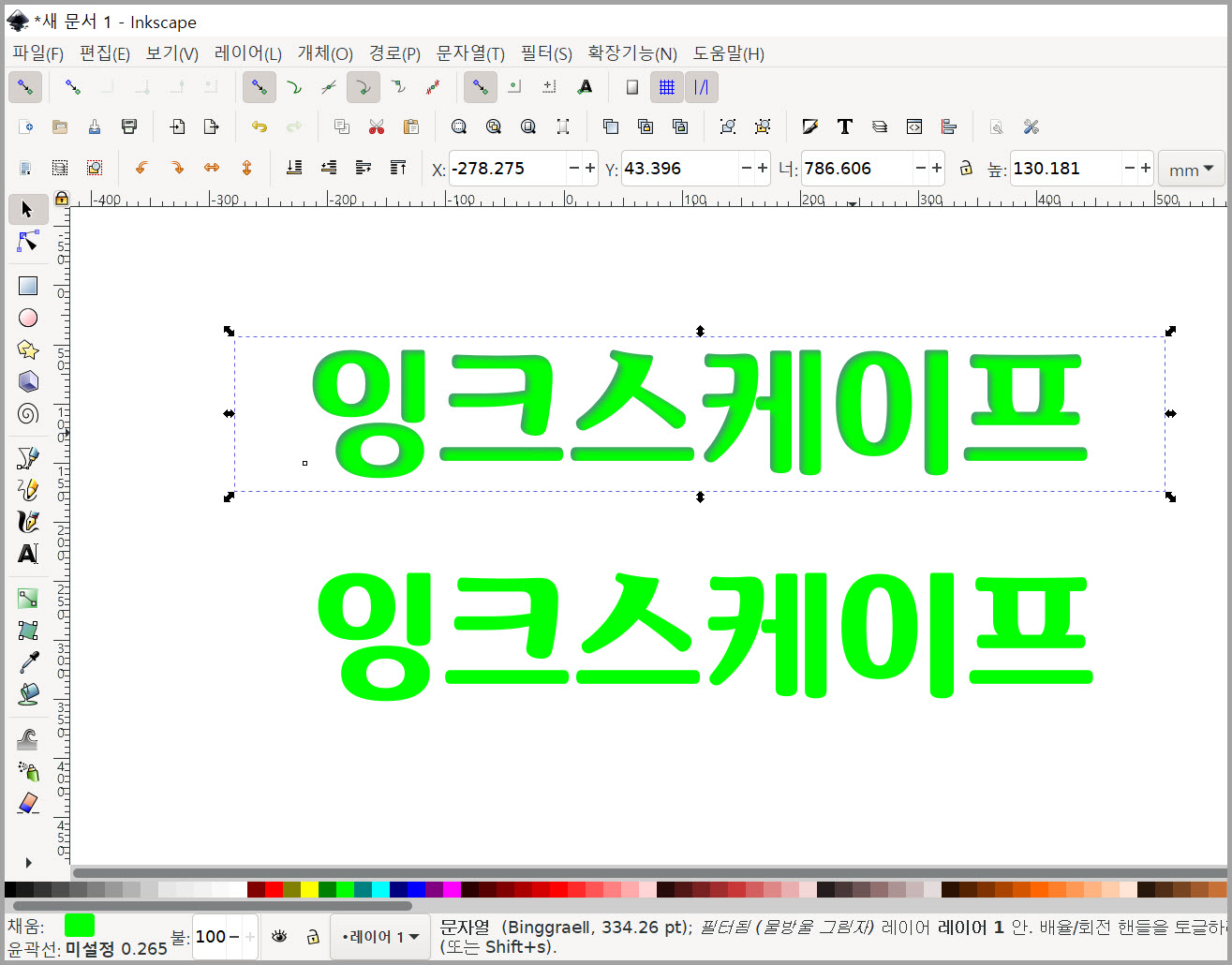
Task: Open the 경로(P) menu
Action: (394, 53)
